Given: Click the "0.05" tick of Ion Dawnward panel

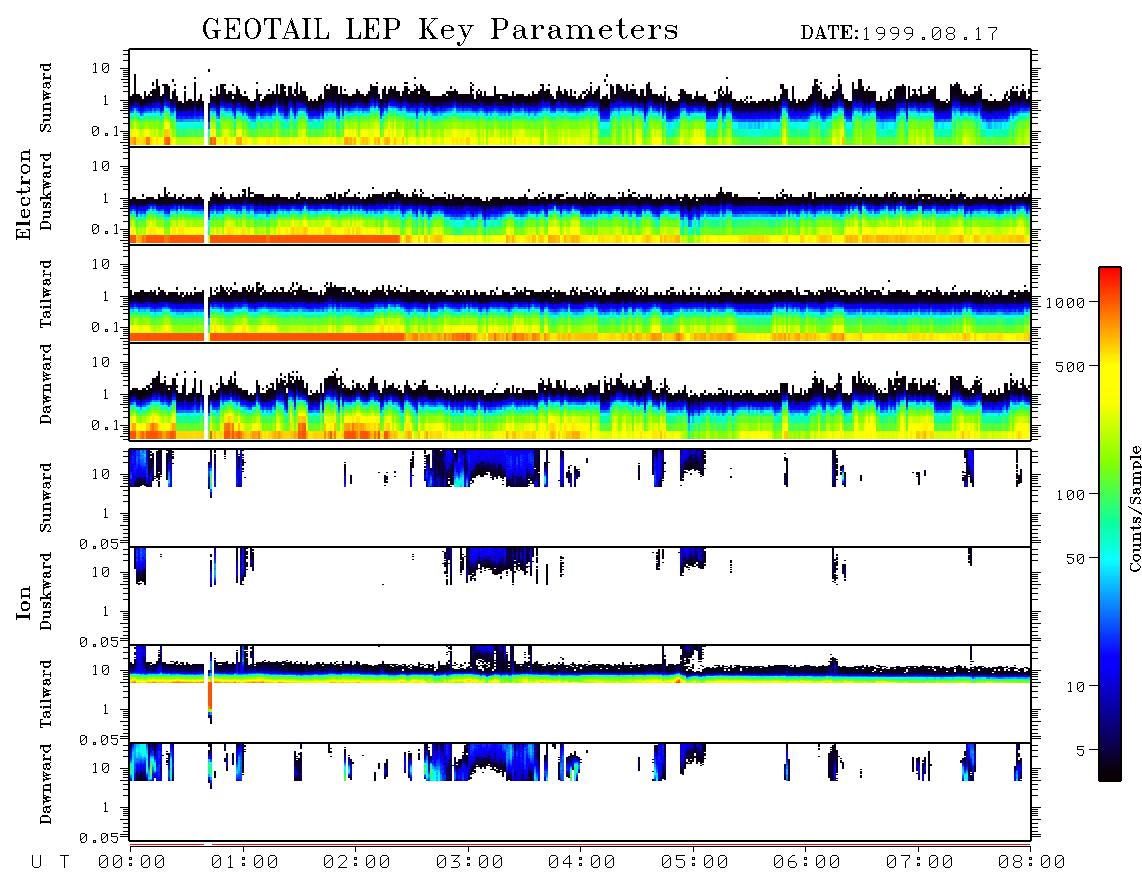Looking at the screenshot, I should (x=98, y=838).
